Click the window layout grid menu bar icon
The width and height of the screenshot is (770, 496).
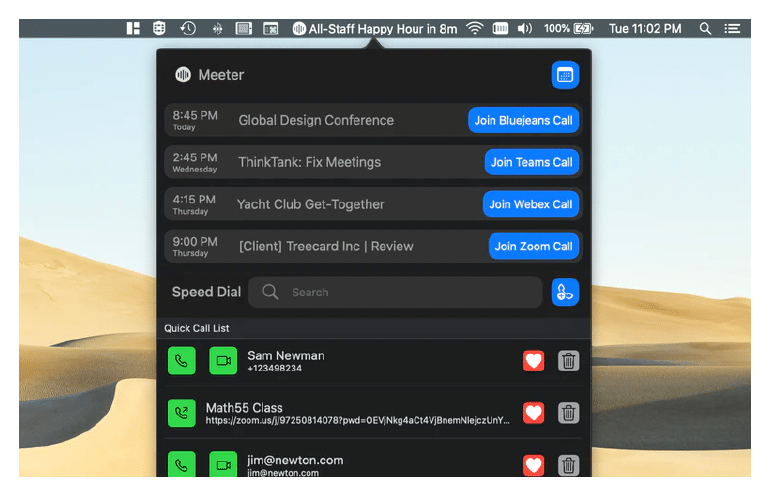click(133, 28)
